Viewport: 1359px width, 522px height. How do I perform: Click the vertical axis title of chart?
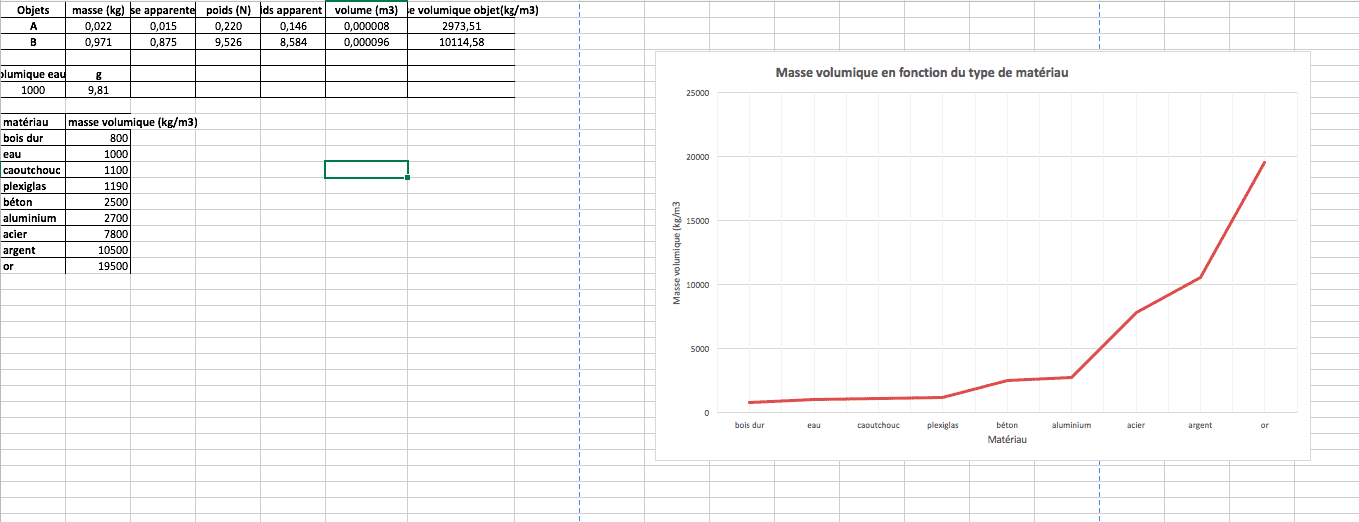(x=676, y=254)
